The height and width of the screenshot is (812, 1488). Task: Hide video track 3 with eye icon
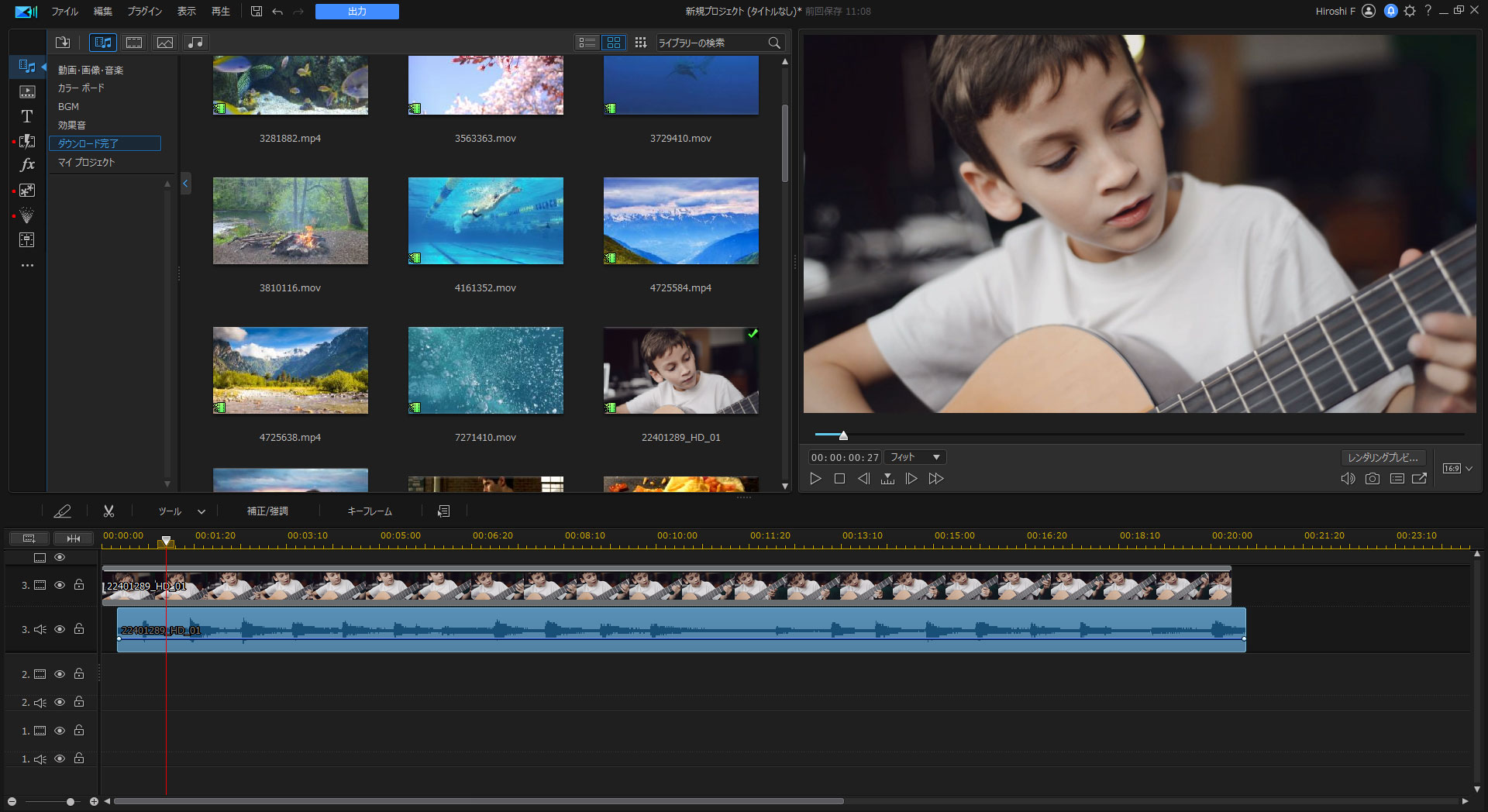(x=60, y=585)
